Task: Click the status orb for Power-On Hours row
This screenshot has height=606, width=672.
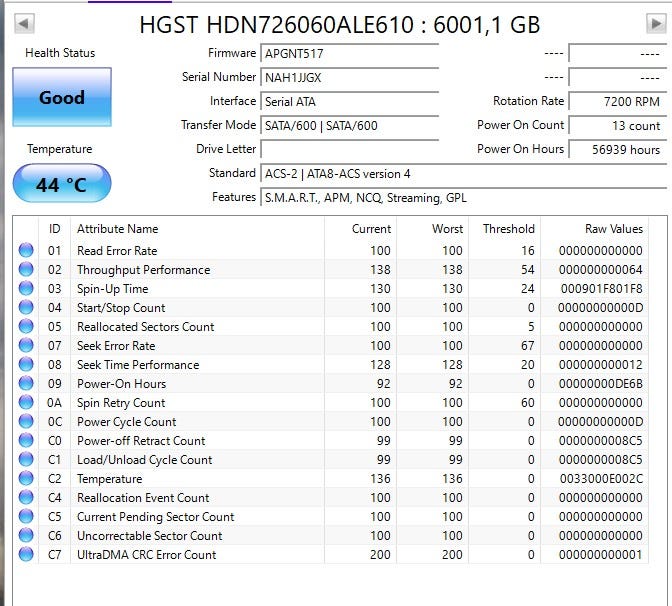Action: [x=26, y=383]
